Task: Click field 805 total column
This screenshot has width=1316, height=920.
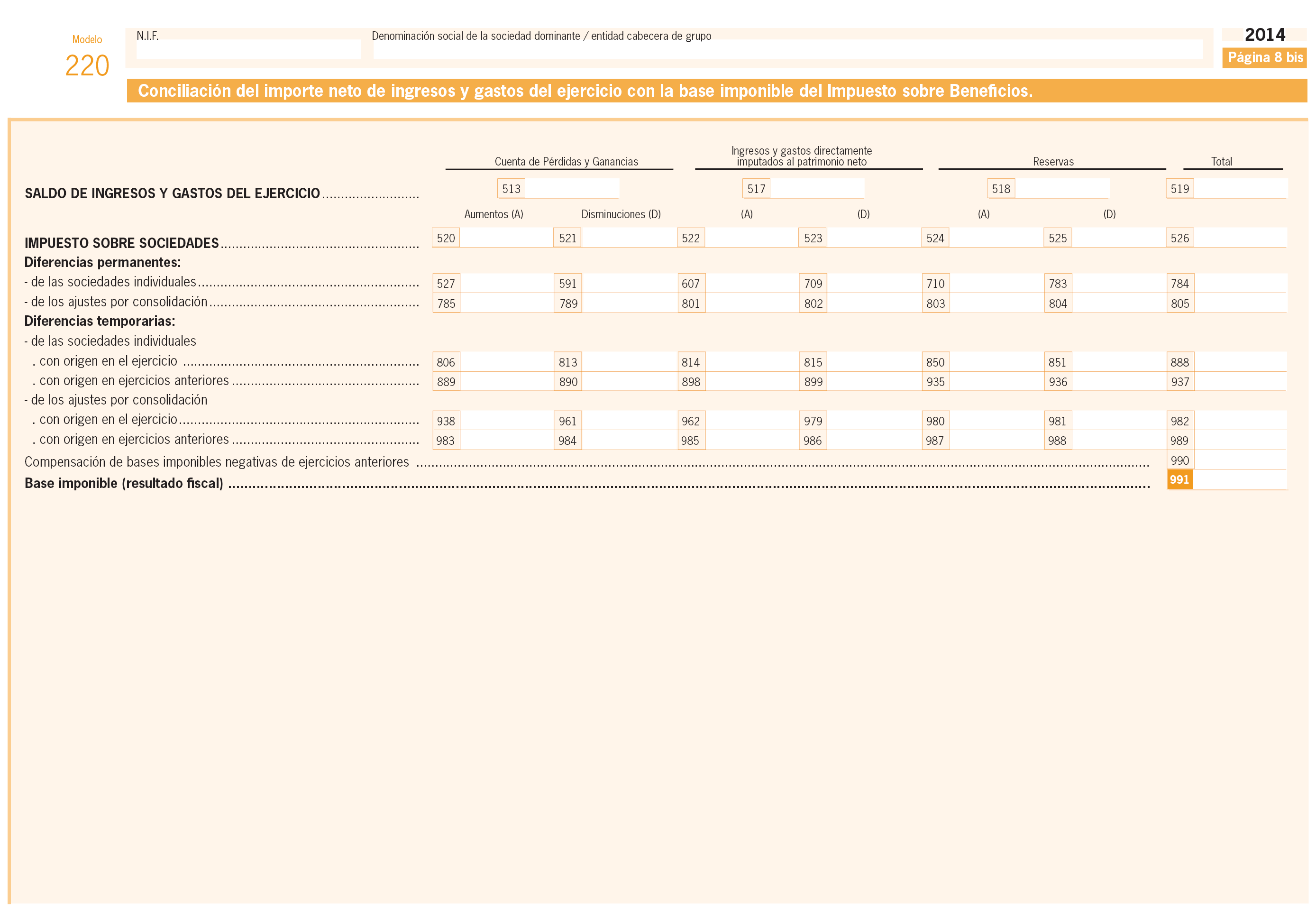Action: (1241, 303)
